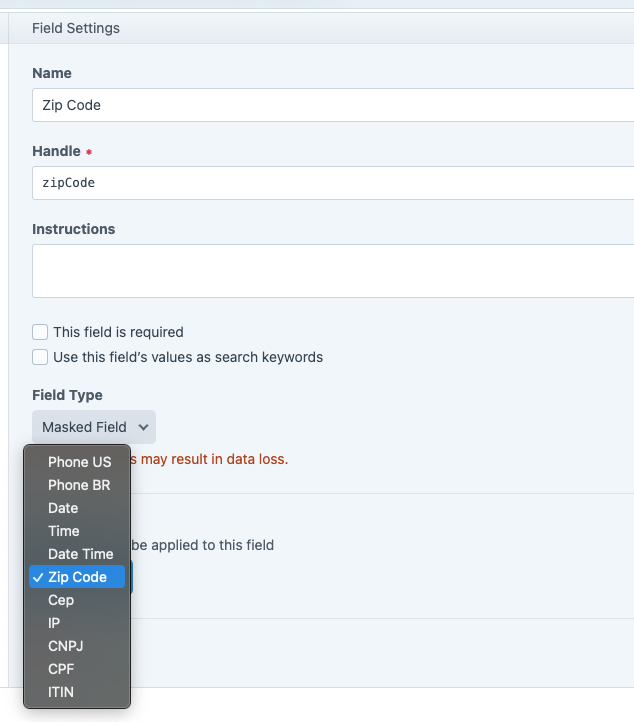Choose the ITIN mask option
This screenshot has width=634, height=722.
[x=77, y=692]
